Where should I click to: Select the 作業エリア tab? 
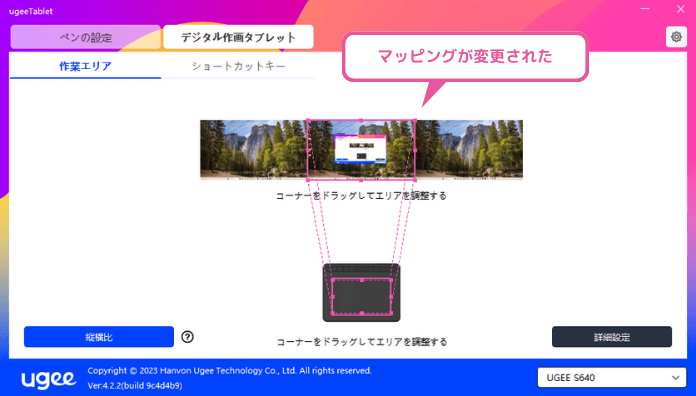85,66
